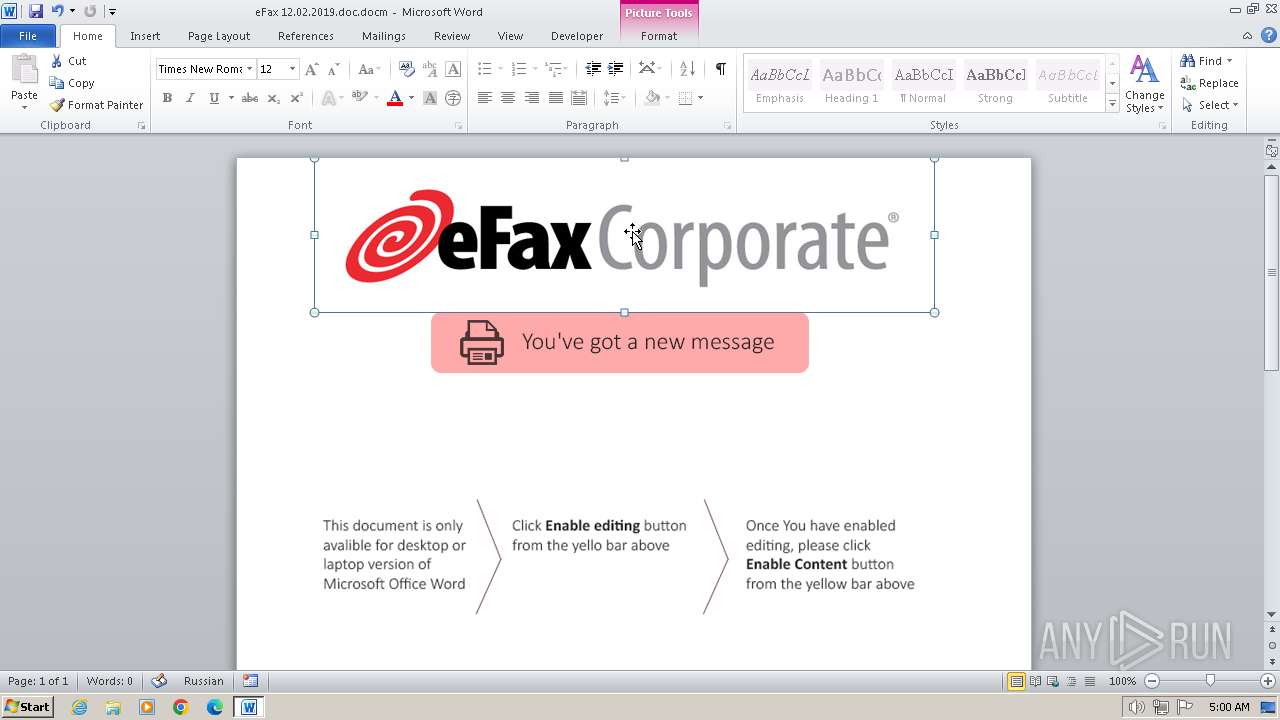This screenshot has width=1280, height=720.
Task: Apply character border to text
Action: click(453, 69)
